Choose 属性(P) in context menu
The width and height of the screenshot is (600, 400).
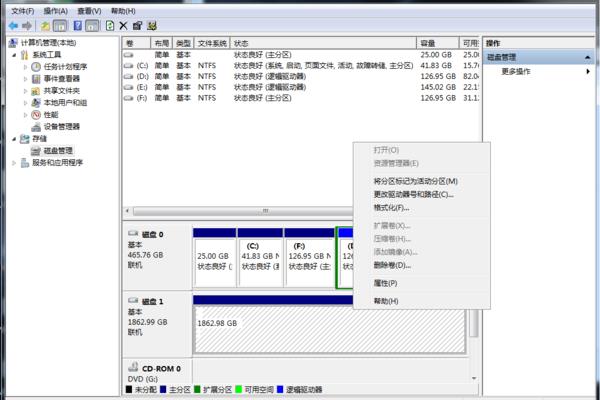click(422, 283)
